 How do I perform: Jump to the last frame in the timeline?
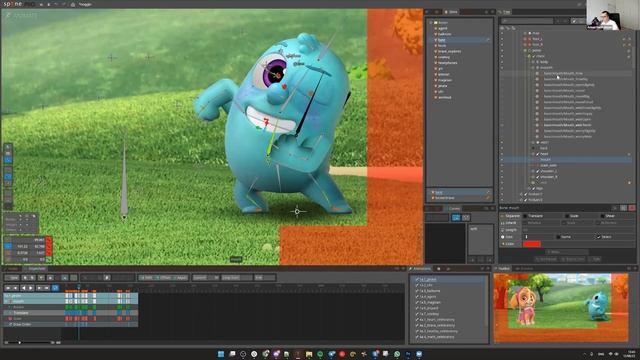point(47,288)
